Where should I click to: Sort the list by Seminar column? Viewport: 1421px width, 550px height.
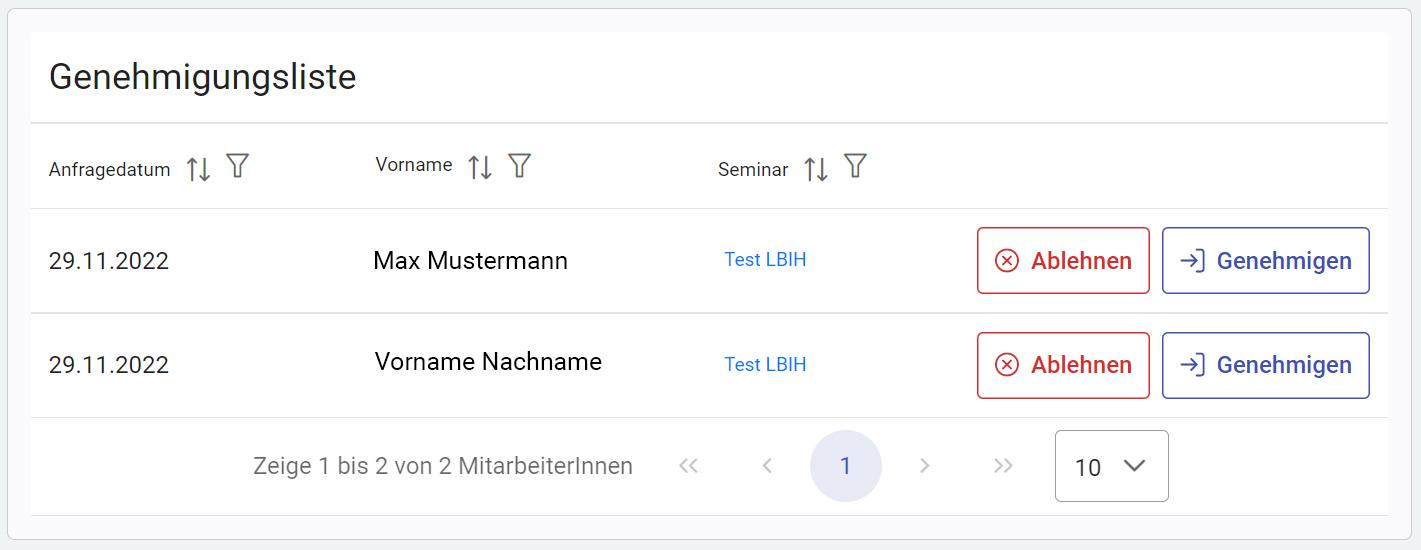coord(816,169)
